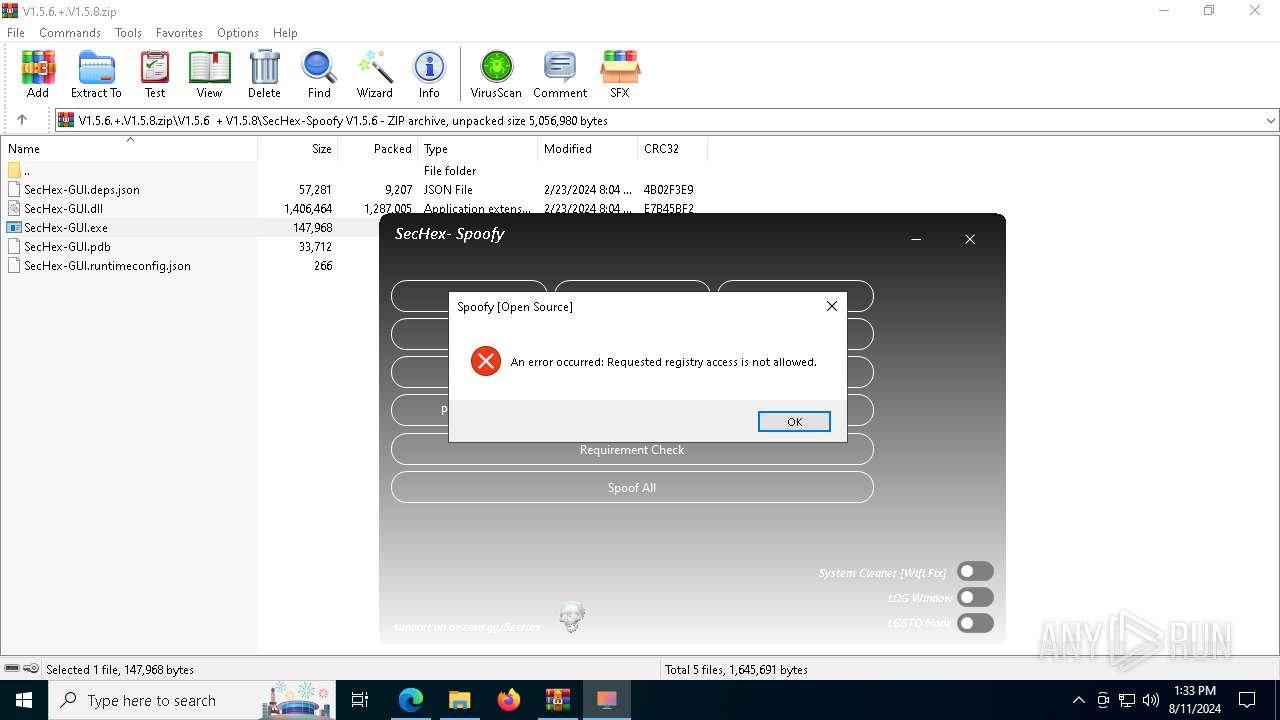Toggle LGBTQ Mode switch
Viewport: 1280px width, 720px height.
(975, 623)
